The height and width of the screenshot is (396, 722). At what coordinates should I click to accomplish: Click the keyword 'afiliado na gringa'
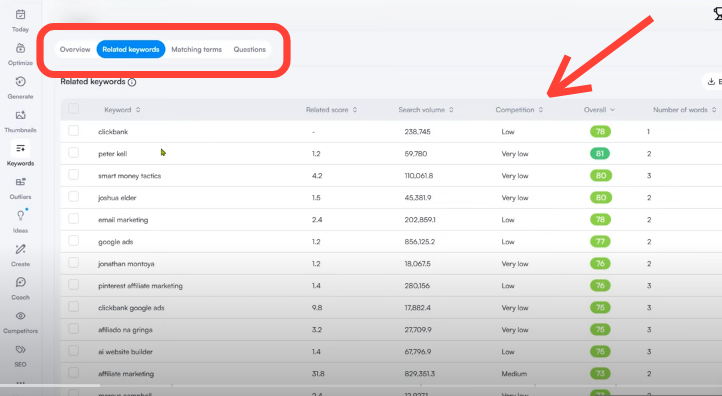[125, 330]
